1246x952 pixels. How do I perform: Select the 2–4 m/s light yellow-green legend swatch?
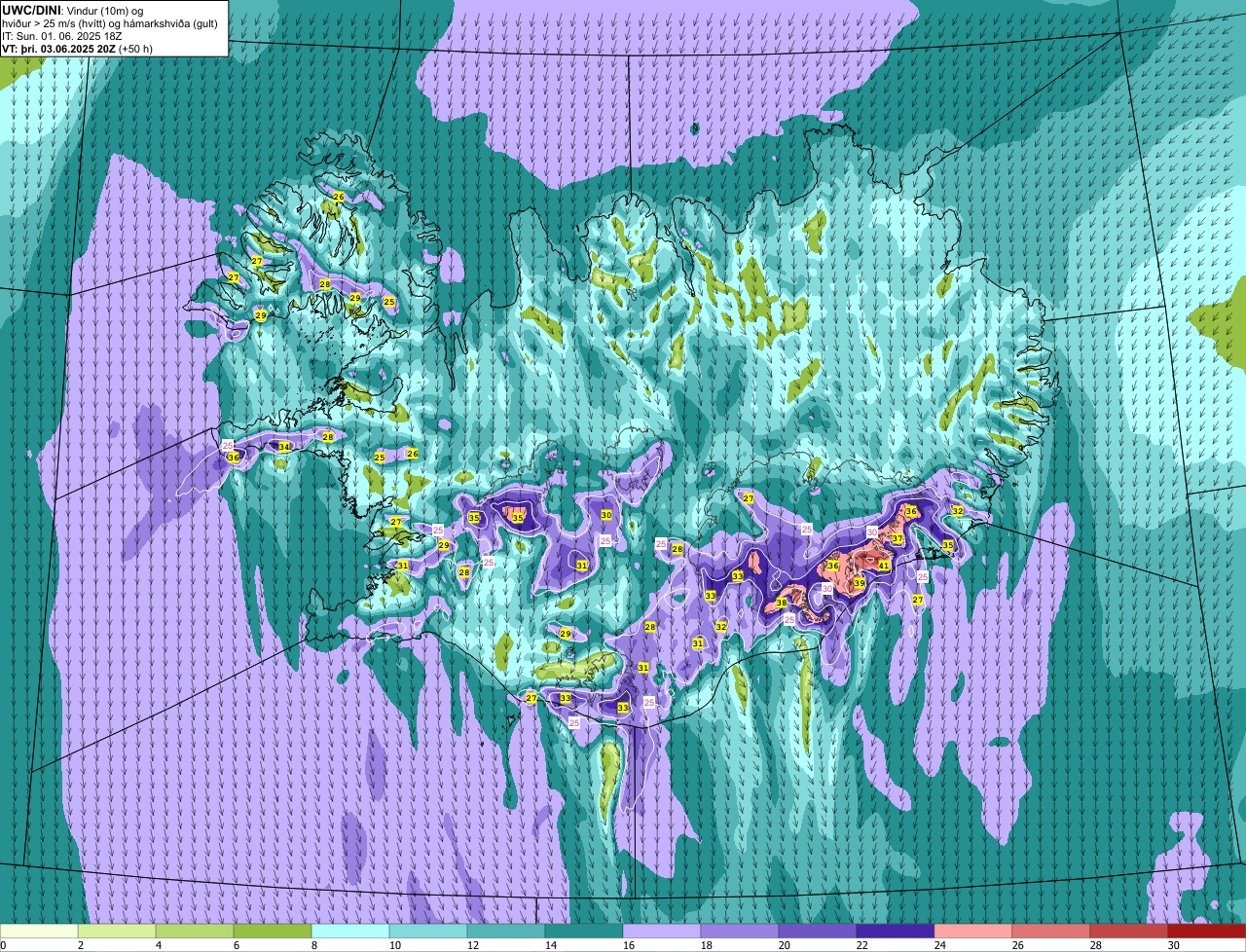pos(117,932)
